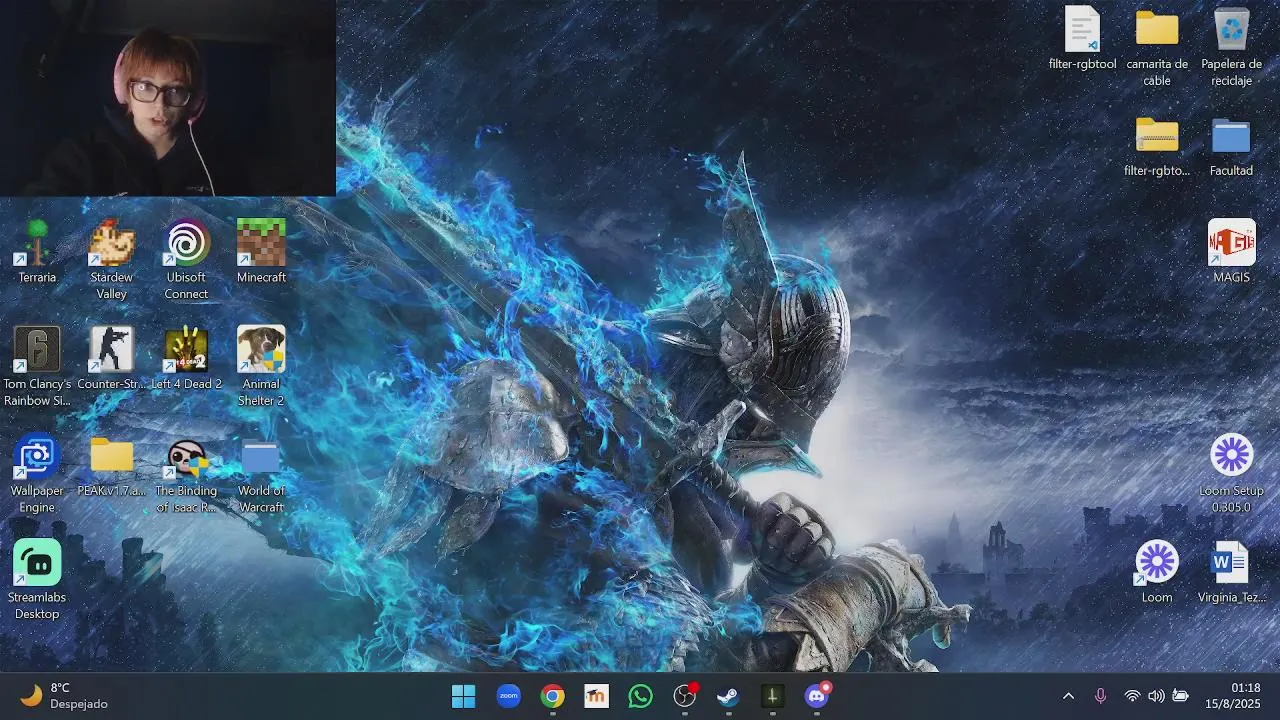The height and width of the screenshot is (720, 1280).
Task: Switch to Google Chrome in the taskbar
Action: tap(552, 696)
